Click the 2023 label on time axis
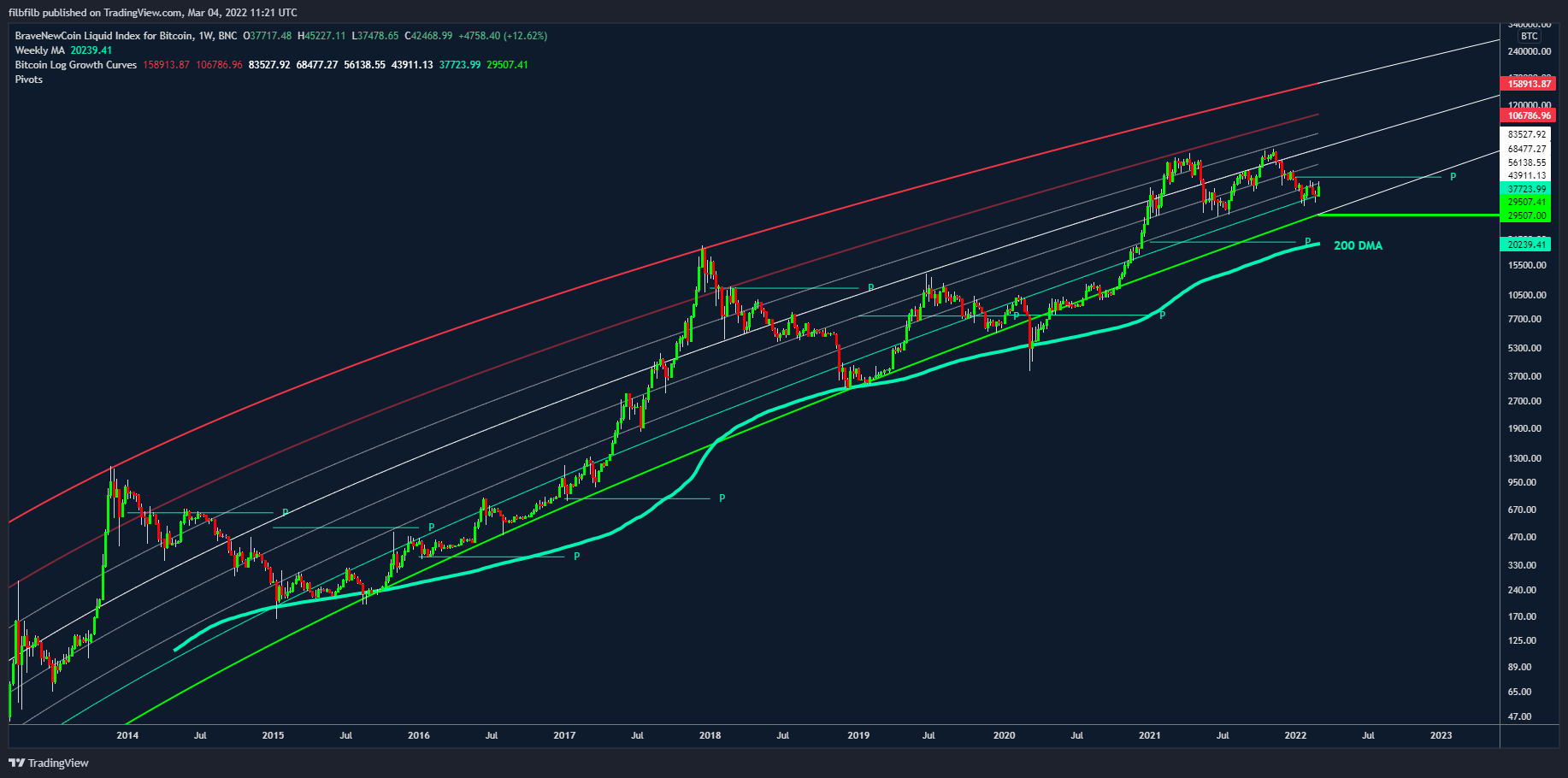Image resolution: width=1568 pixels, height=778 pixels. pyautogui.click(x=1441, y=735)
